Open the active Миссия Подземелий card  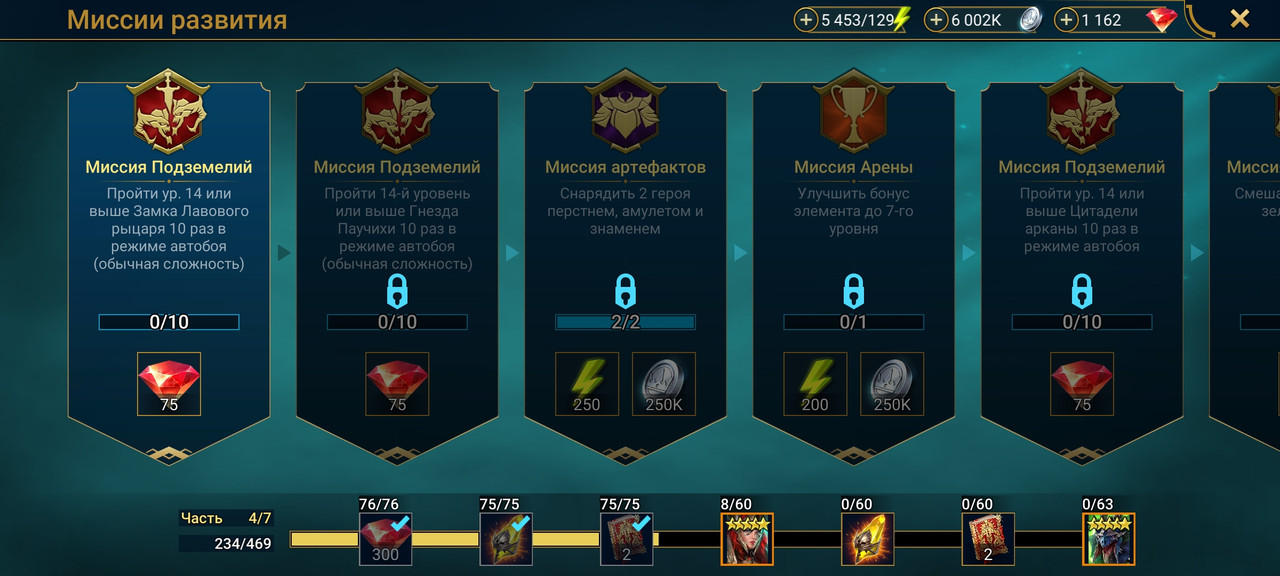click(169, 265)
